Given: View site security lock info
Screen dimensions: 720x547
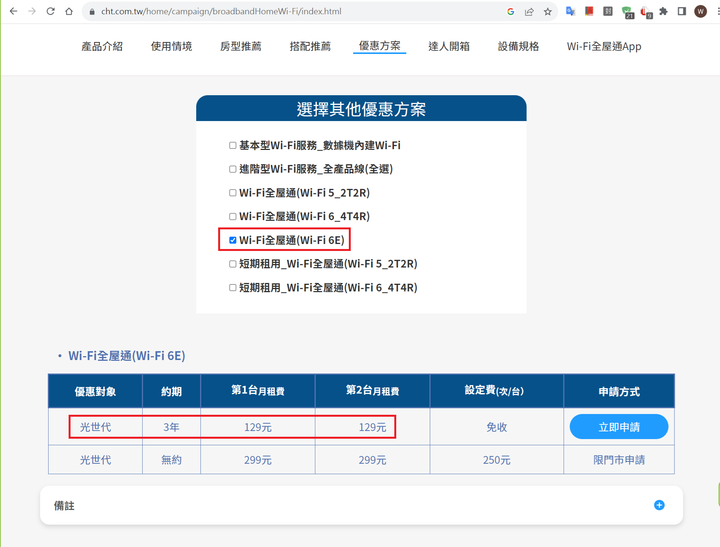Looking at the screenshot, I should tap(92, 11).
